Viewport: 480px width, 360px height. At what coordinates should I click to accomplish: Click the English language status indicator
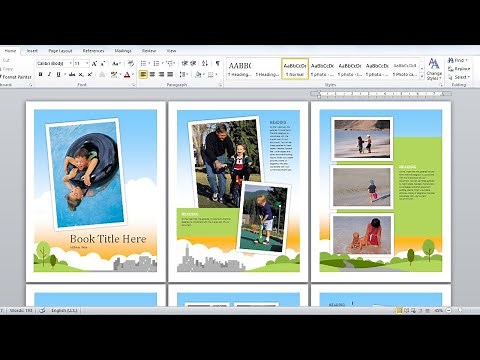[x=64, y=310]
